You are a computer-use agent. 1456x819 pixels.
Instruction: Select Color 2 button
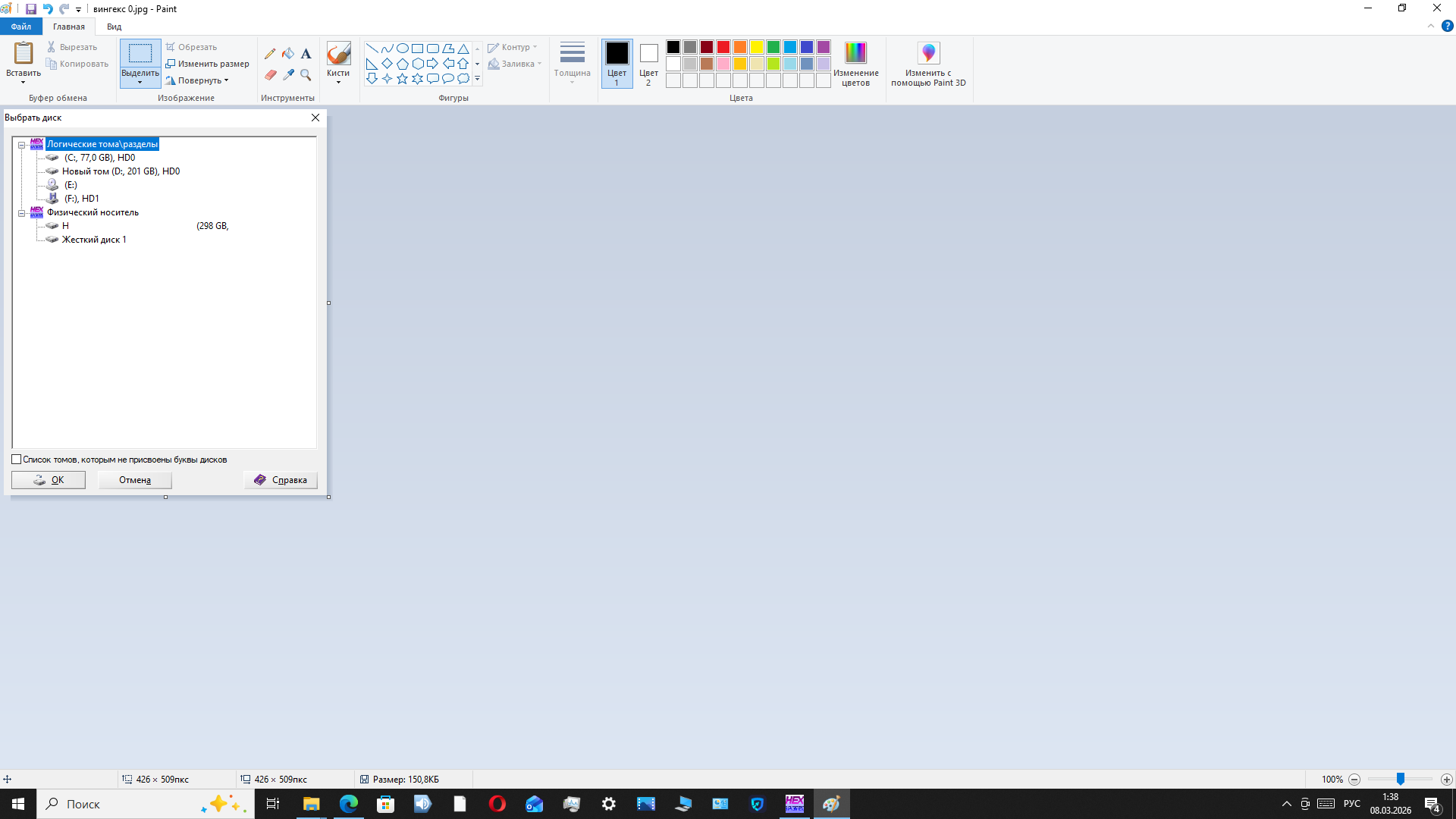pyautogui.click(x=648, y=64)
